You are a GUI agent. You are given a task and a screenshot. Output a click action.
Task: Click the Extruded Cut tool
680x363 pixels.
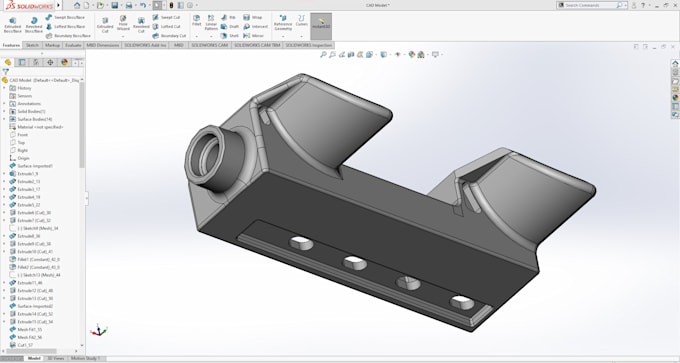(x=105, y=25)
